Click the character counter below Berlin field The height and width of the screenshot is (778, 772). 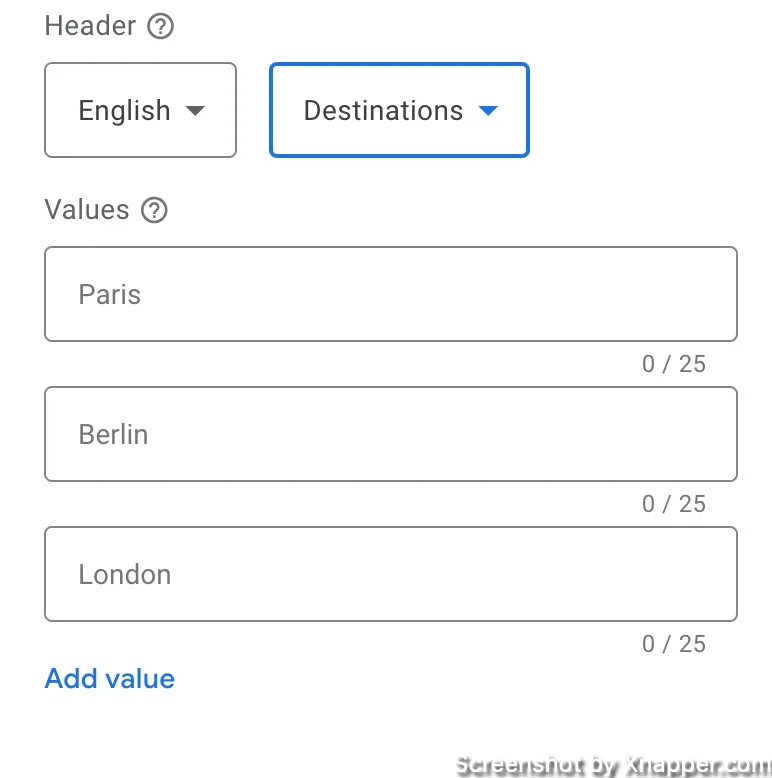674,504
